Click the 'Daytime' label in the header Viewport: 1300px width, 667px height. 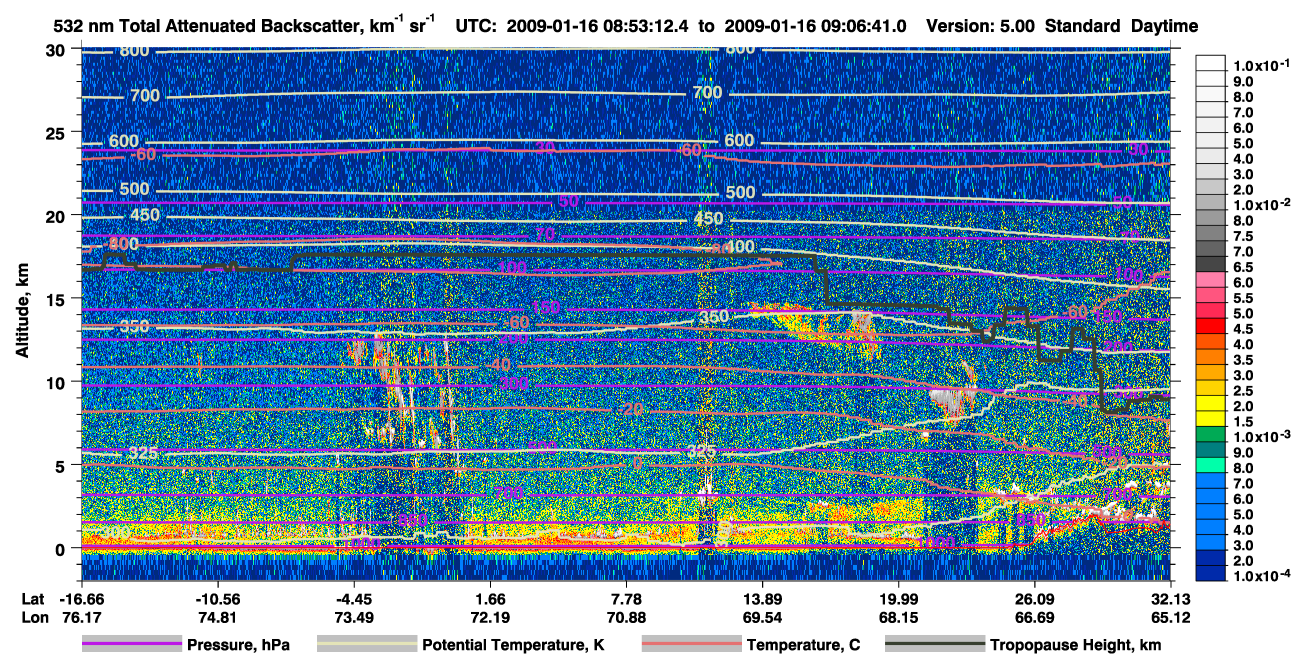pyautogui.click(x=1165, y=26)
